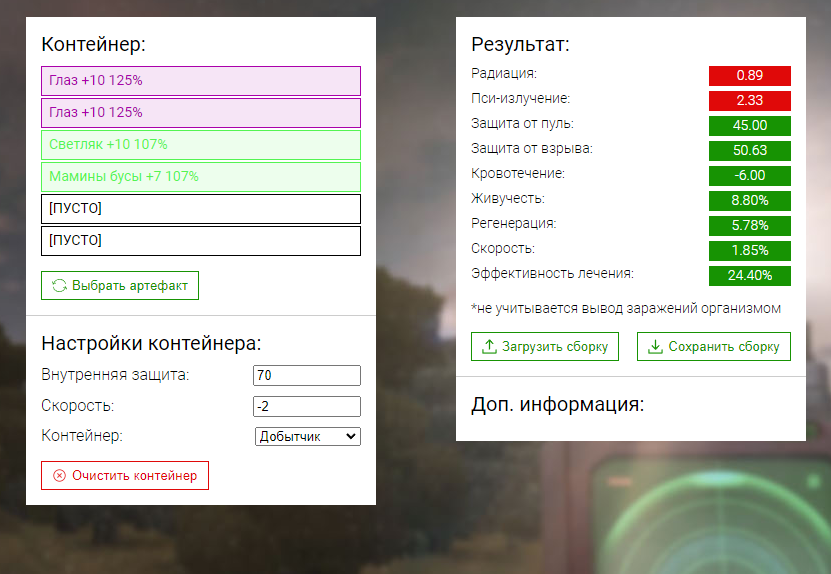831x574 pixels.
Task: Click the Внутренняя защита: label
Action: coord(115,375)
